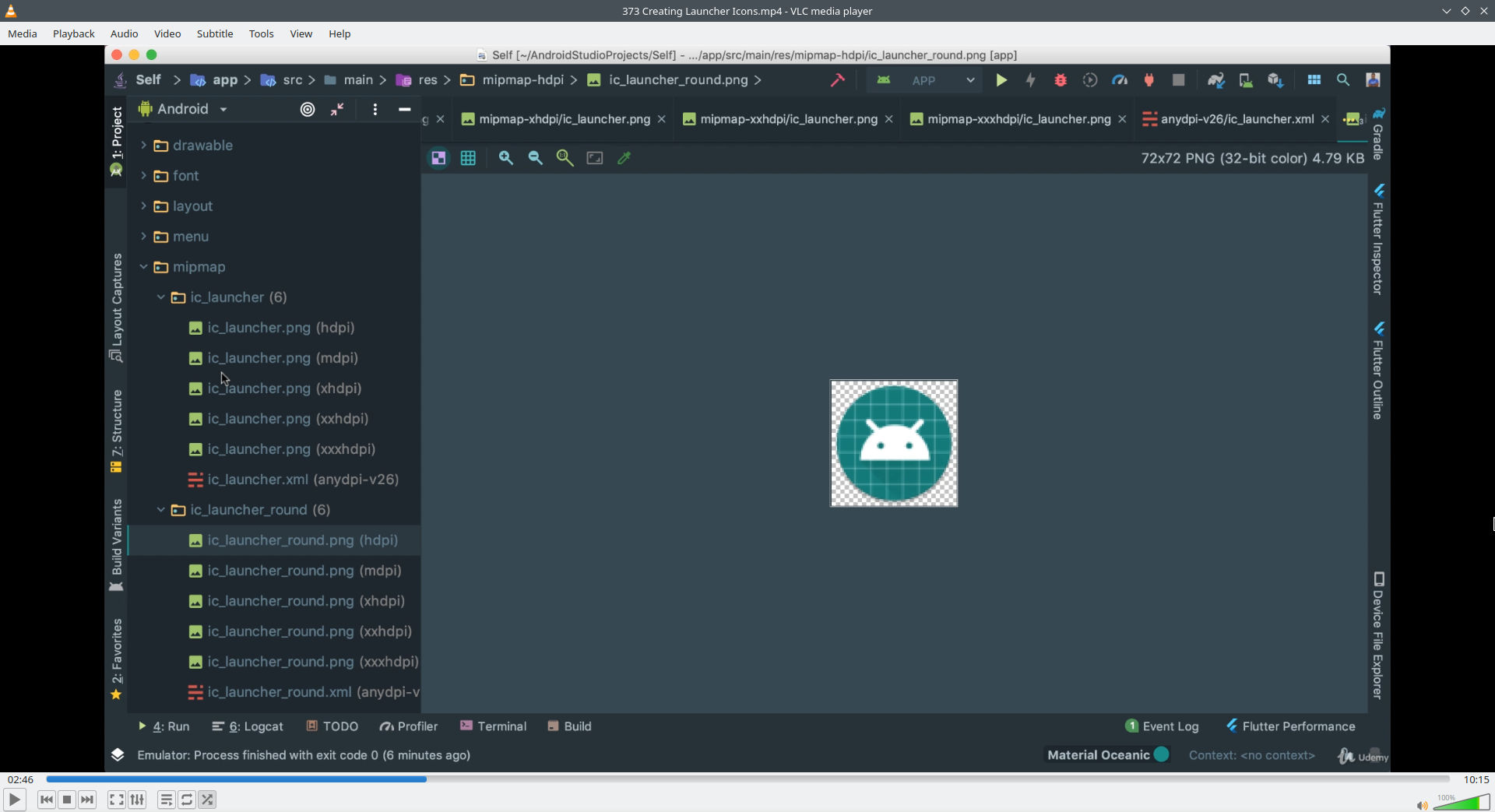Viewport: 1495px width, 812px height.
Task: Open the Android project view dropdown
Action: (183, 110)
